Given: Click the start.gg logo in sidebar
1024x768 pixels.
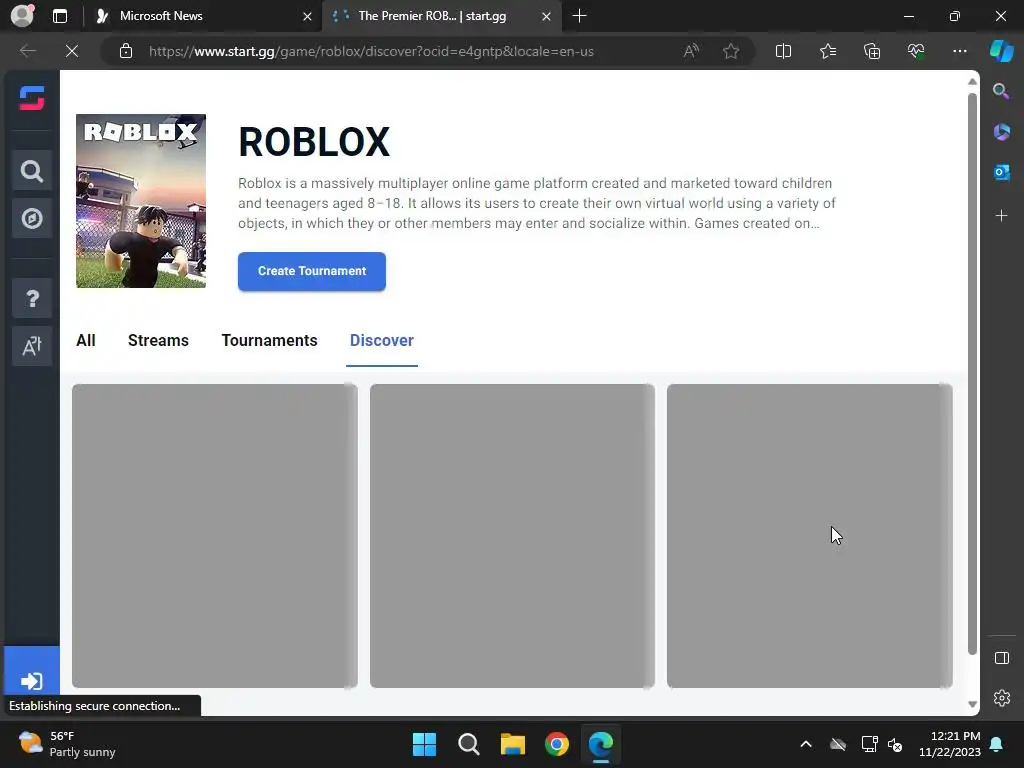Looking at the screenshot, I should pyautogui.click(x=31, y=99).
